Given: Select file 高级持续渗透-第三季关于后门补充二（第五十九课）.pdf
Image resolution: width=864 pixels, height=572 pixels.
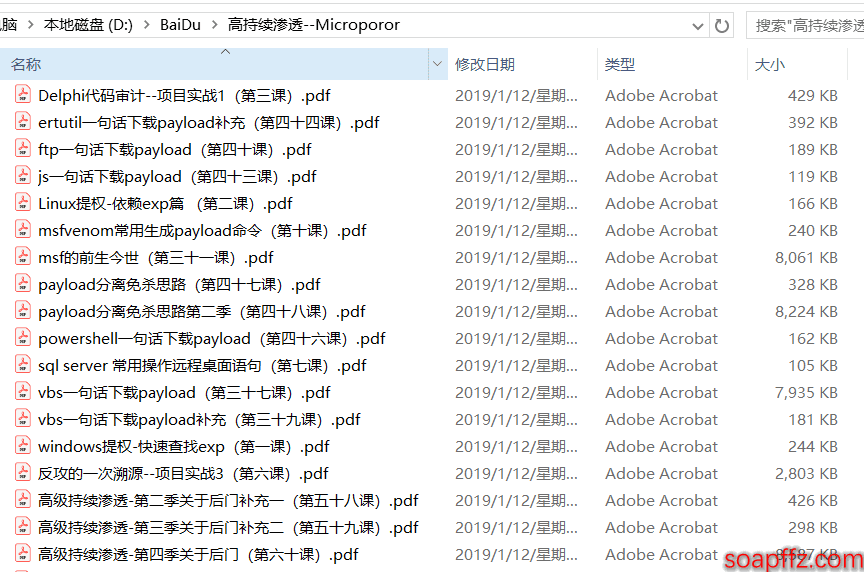Looking at the screenshot, I should point(228,527).
